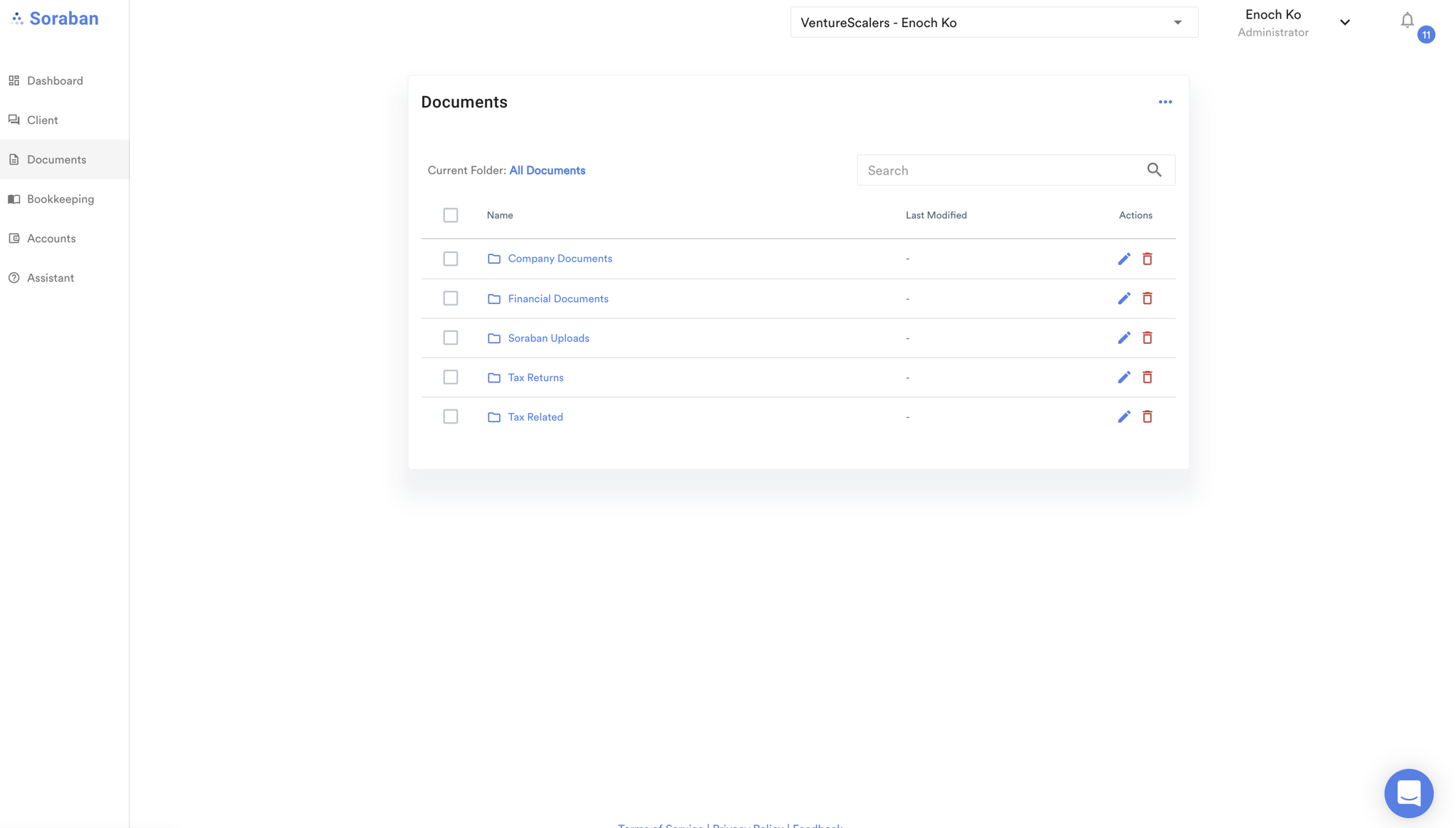The width and height of the screenshot is (1456, 828).
Task: Open the Soraban Uploads folder link
Action: click(549, 338)
